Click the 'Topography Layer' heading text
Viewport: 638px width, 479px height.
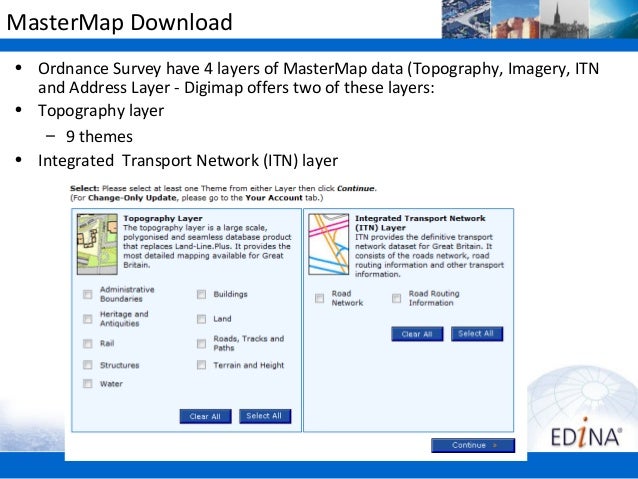click(x=163, y=219)
